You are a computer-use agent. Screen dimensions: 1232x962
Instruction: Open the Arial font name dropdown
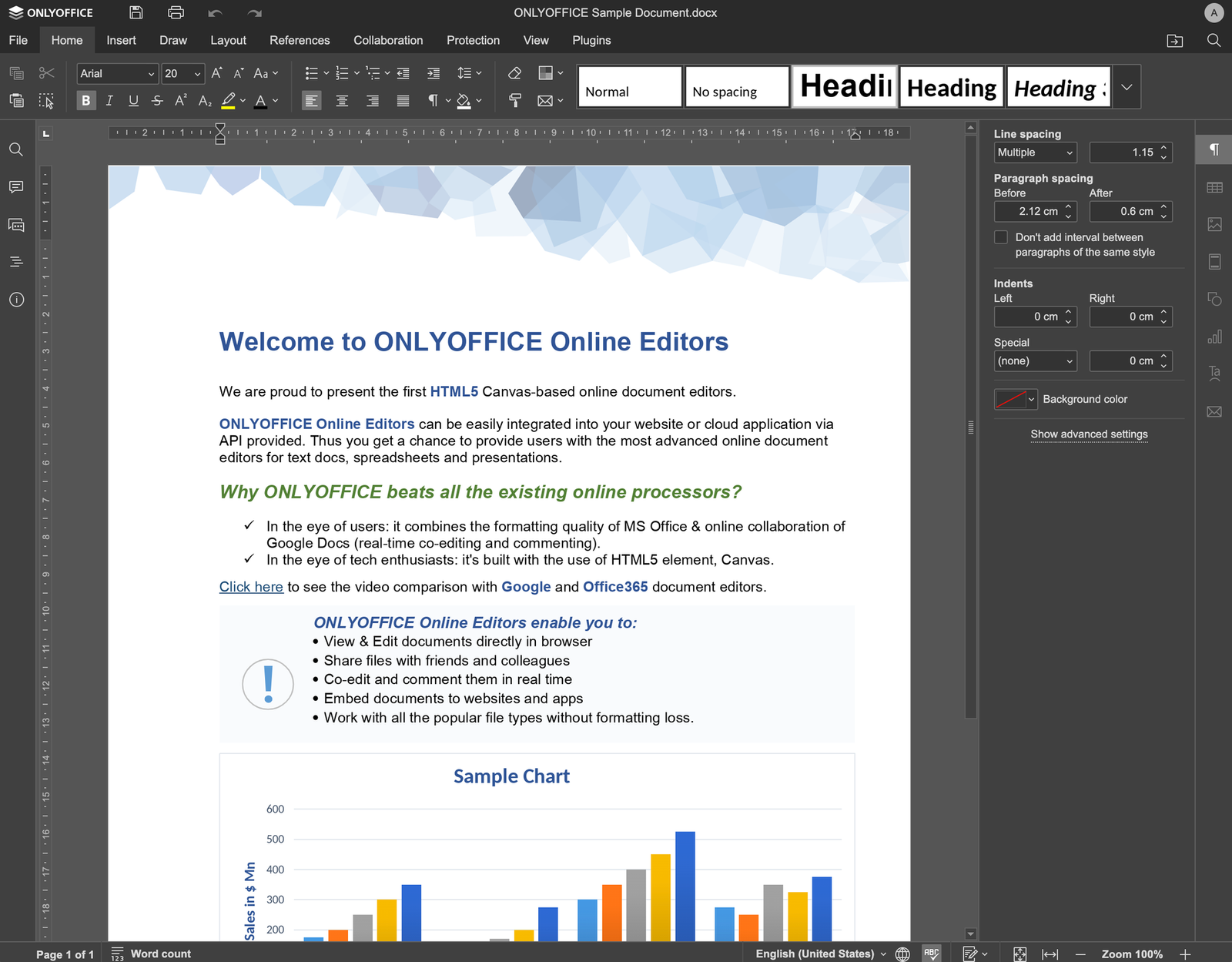coord(118,73)
